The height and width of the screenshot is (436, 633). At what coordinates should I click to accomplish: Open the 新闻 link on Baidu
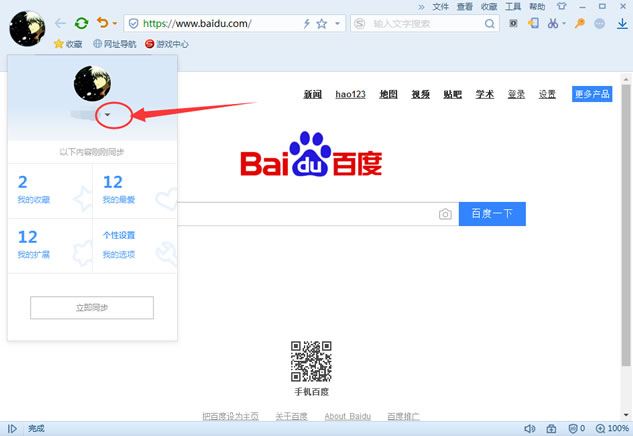coord(313,94)
